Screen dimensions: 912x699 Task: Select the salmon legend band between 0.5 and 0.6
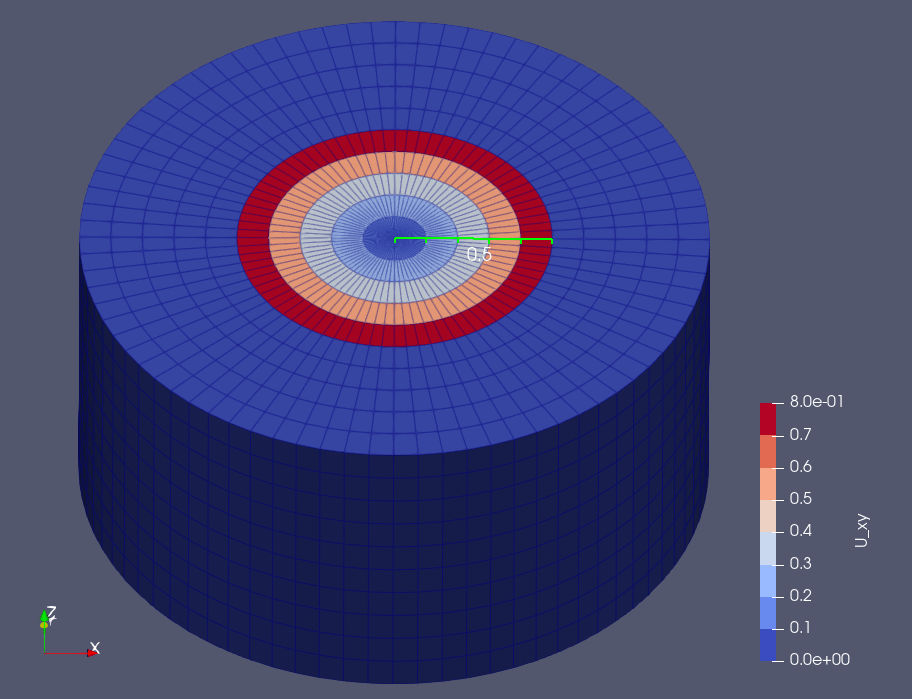click(x=768, y=484)
